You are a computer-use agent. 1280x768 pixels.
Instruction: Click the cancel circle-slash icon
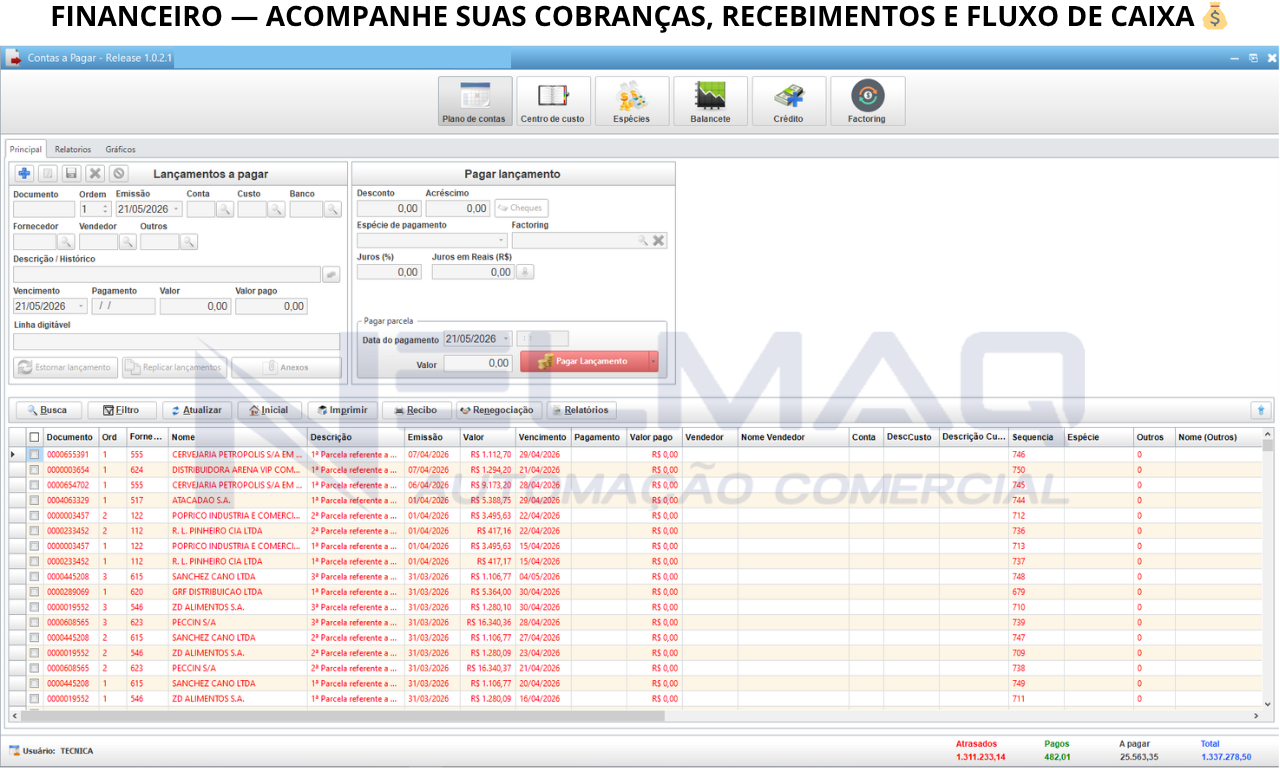pyautogui.click(x=119, y=174)
